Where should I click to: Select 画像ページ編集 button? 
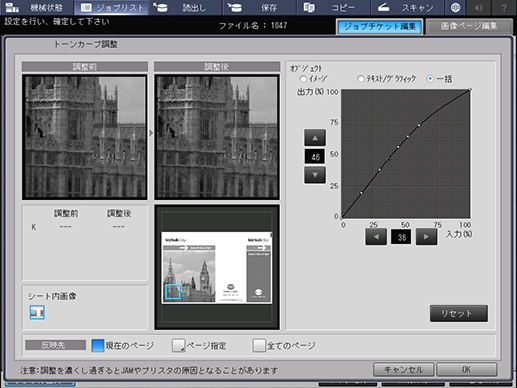469,27
